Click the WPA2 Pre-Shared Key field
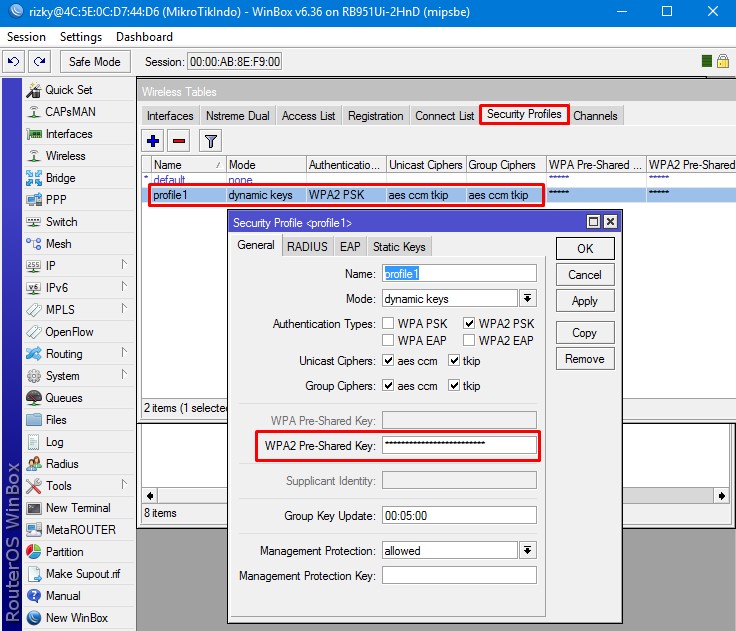 tap(459, 445)
